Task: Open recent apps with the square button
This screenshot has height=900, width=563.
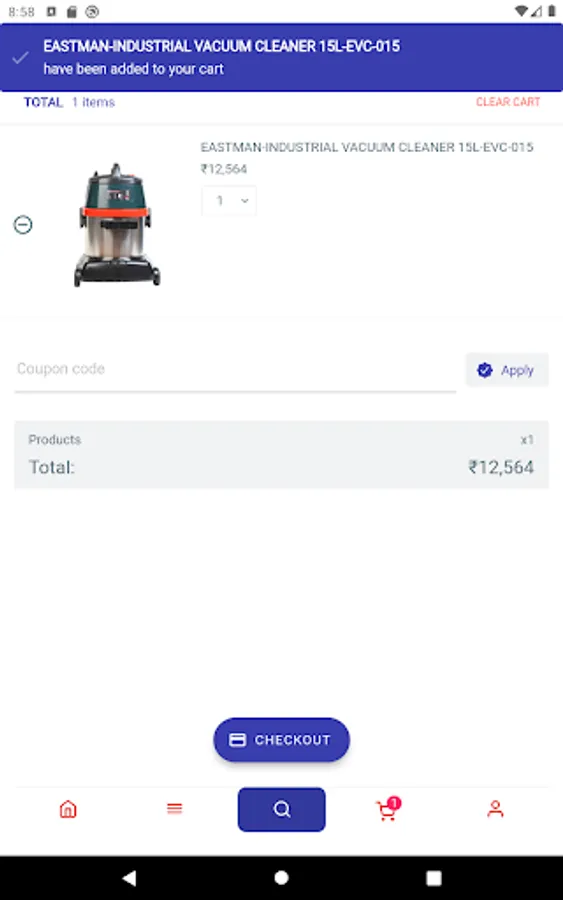Action: coord(434,878)
